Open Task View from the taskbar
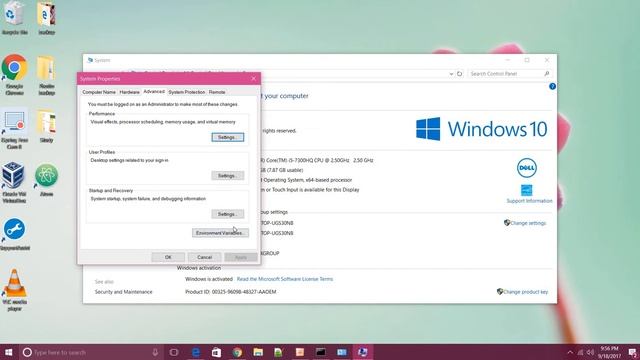Image resolution: width=640 pixels, height=360 pixels. click(x=174, y=352)
